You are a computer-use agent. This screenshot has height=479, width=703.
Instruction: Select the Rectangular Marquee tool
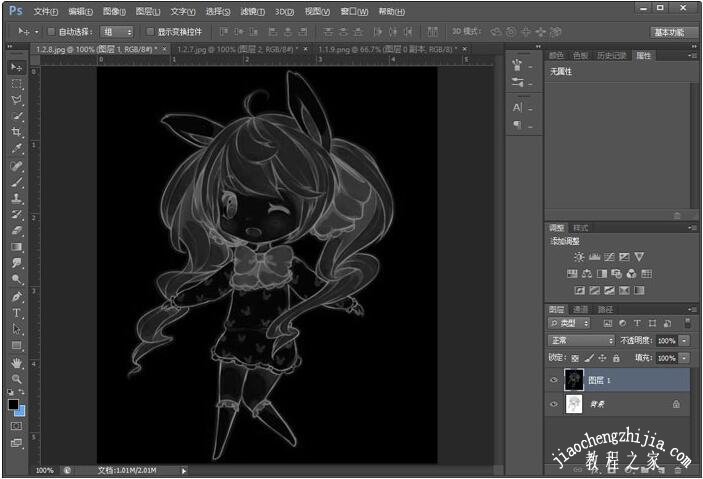pos(16,83)
